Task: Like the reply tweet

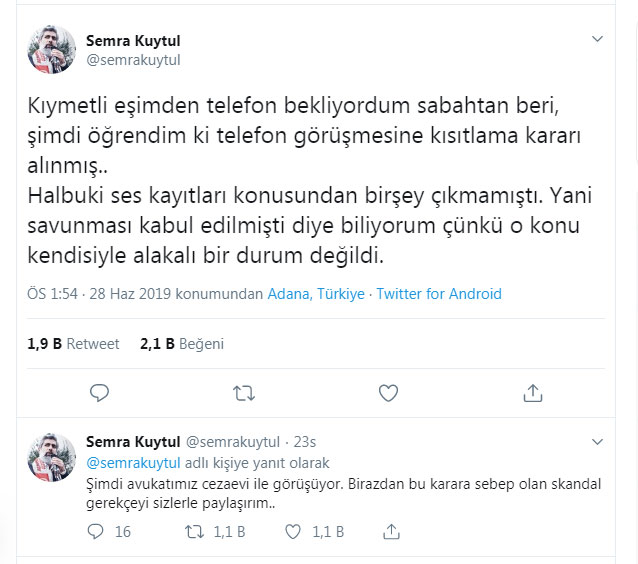Action: point(293,532)
